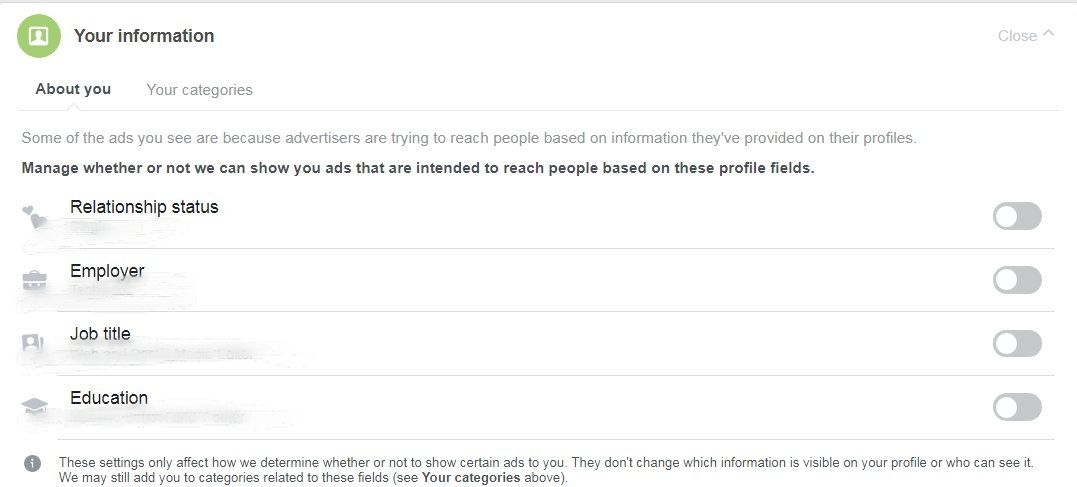Click the Education field label
1077x487 pixels.
(x=109, y=398)
